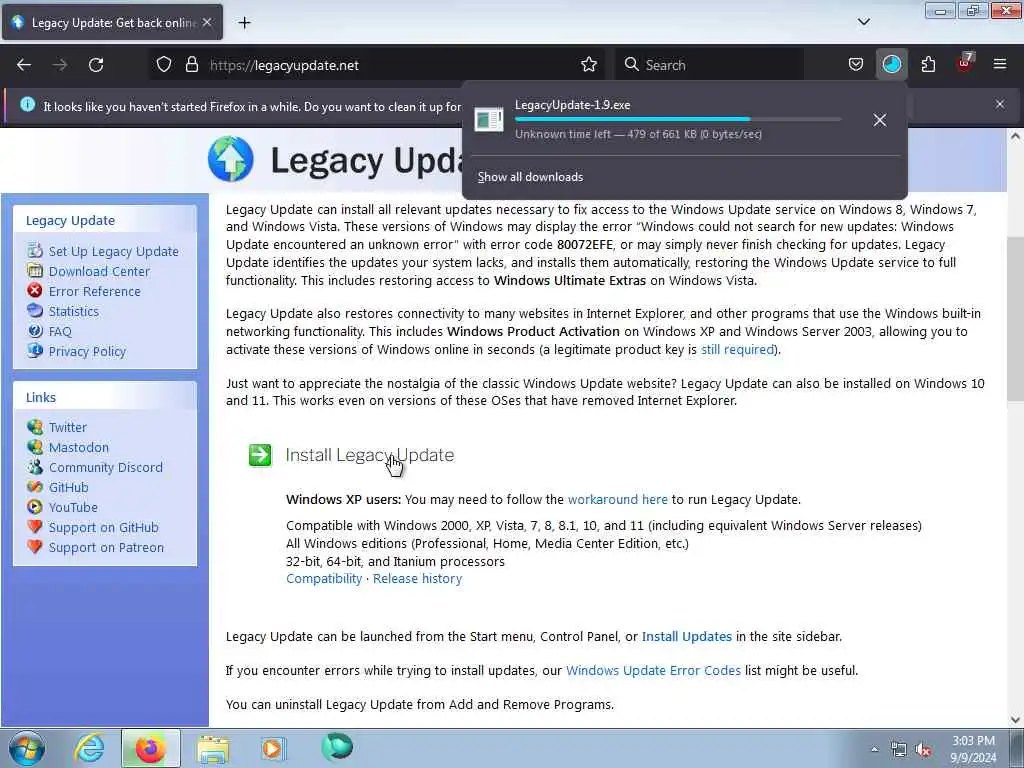Show hidden system tray icons

pos(874,749)
